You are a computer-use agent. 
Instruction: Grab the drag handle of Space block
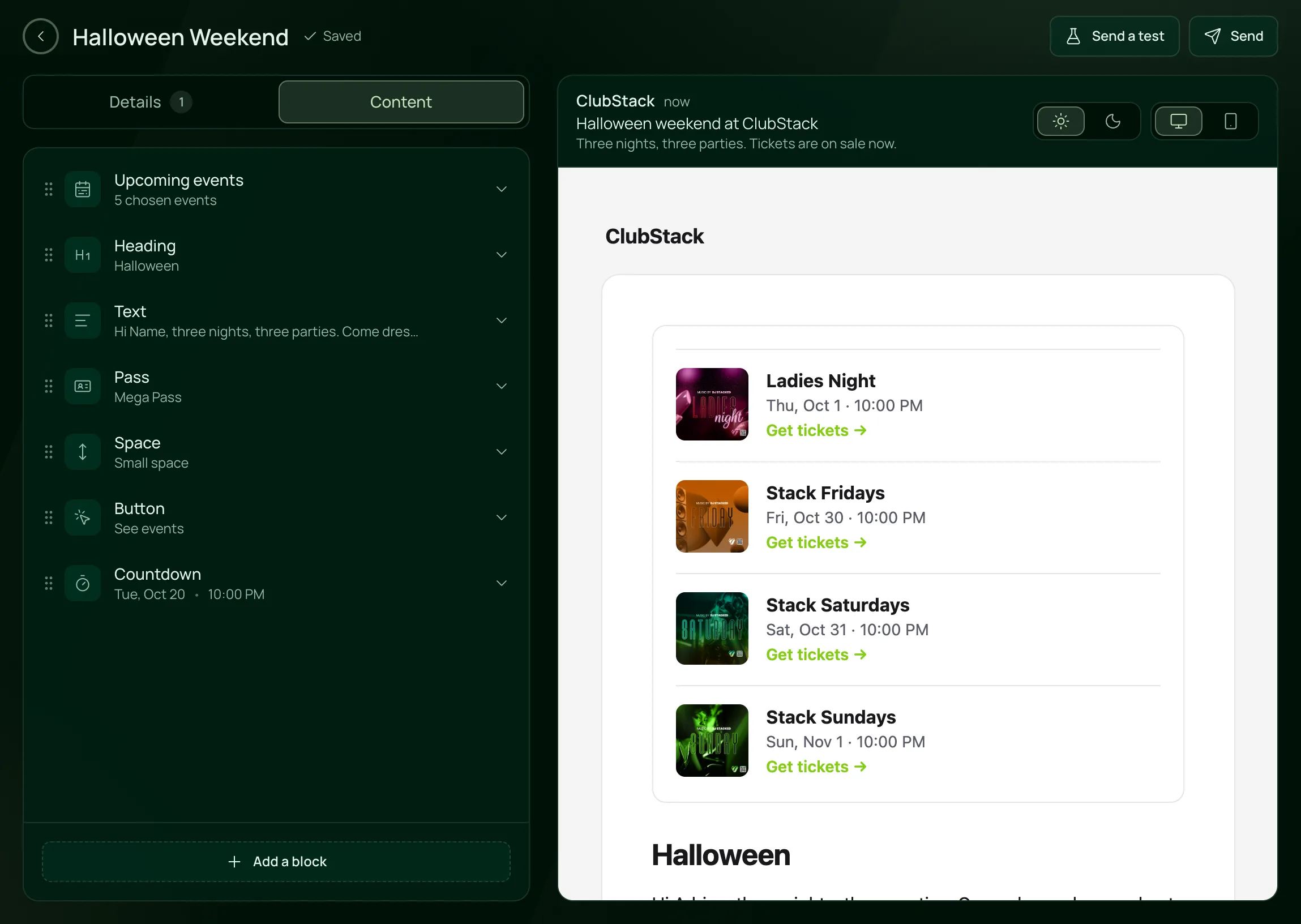(49, 452)
